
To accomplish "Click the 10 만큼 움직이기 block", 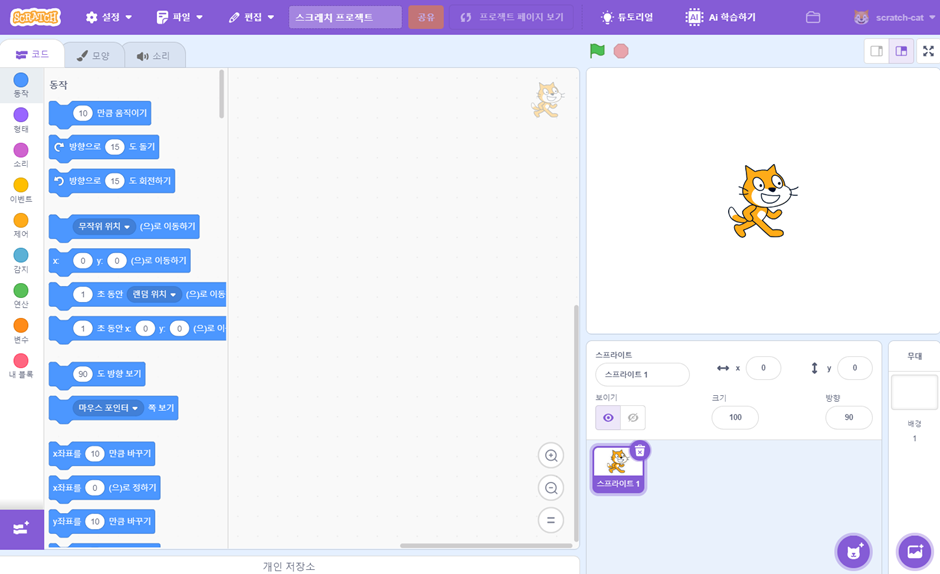I will [x=100, y=113].
